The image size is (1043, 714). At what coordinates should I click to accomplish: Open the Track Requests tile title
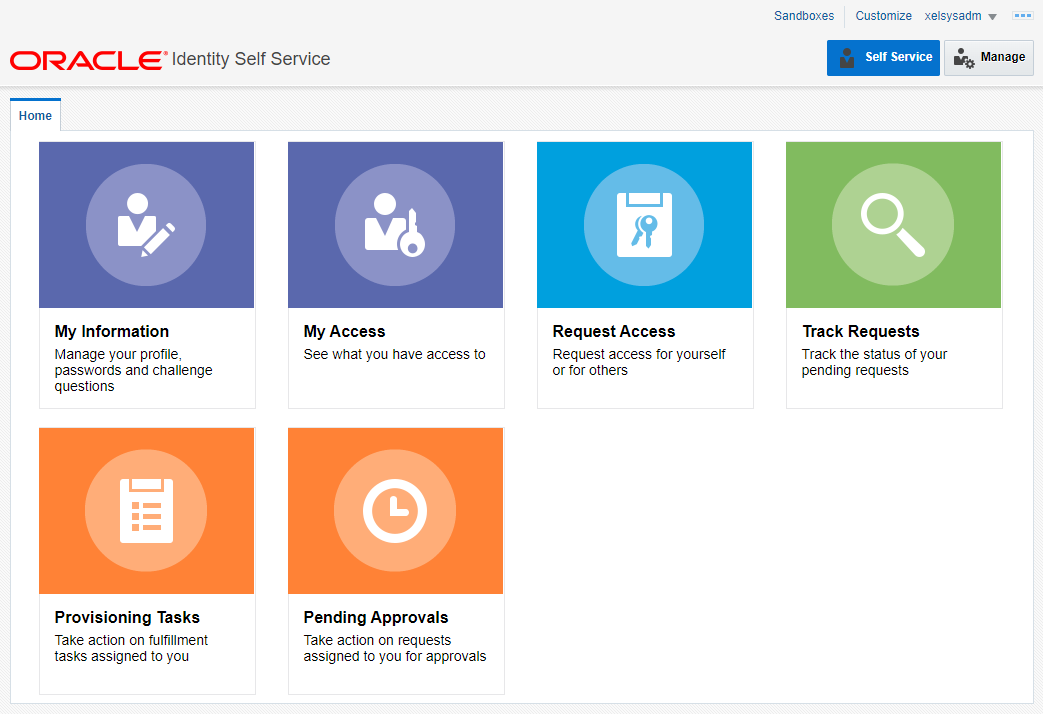point(861,331)
